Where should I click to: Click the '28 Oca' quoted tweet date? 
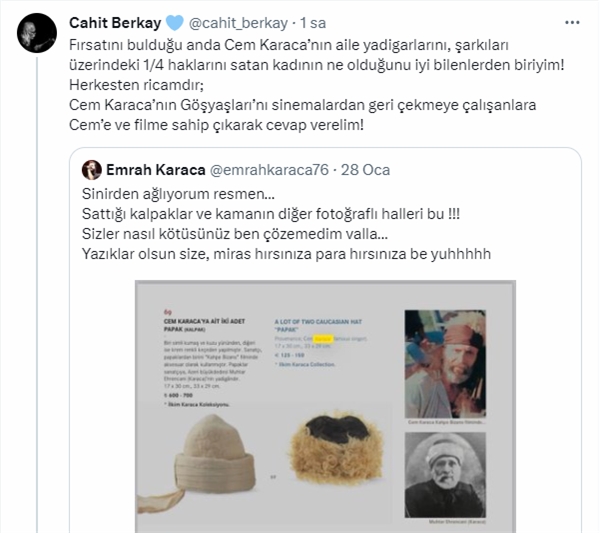[365, 170]
